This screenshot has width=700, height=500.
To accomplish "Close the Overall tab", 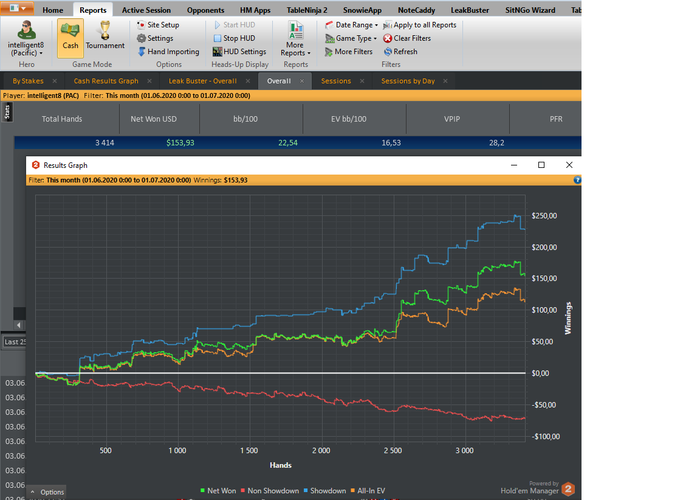I will (x=302, y=81).
